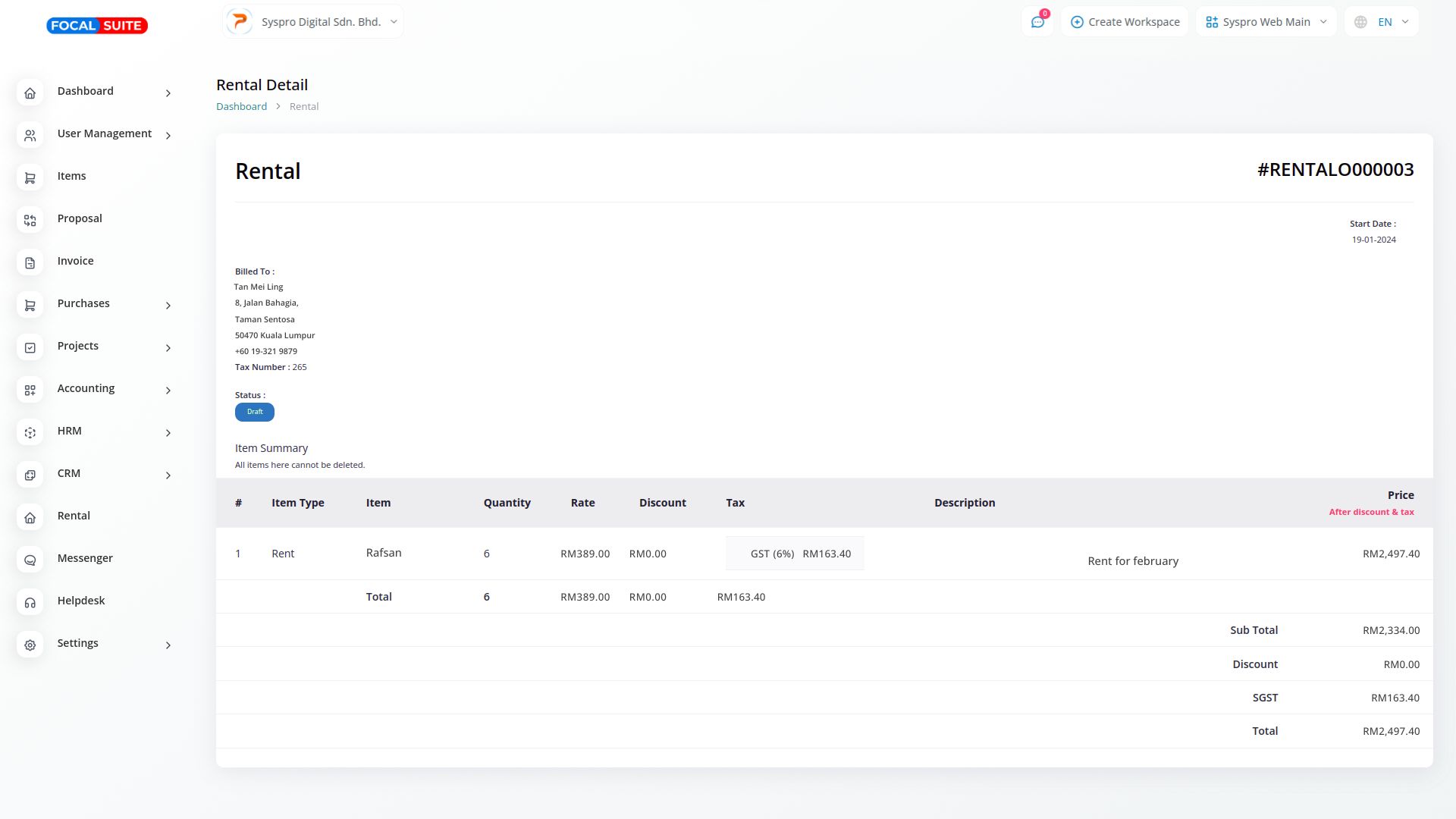The width and height of the screenshot is (1456, 819).
Task: Click the Create Workspace button
Action: 1125,22
